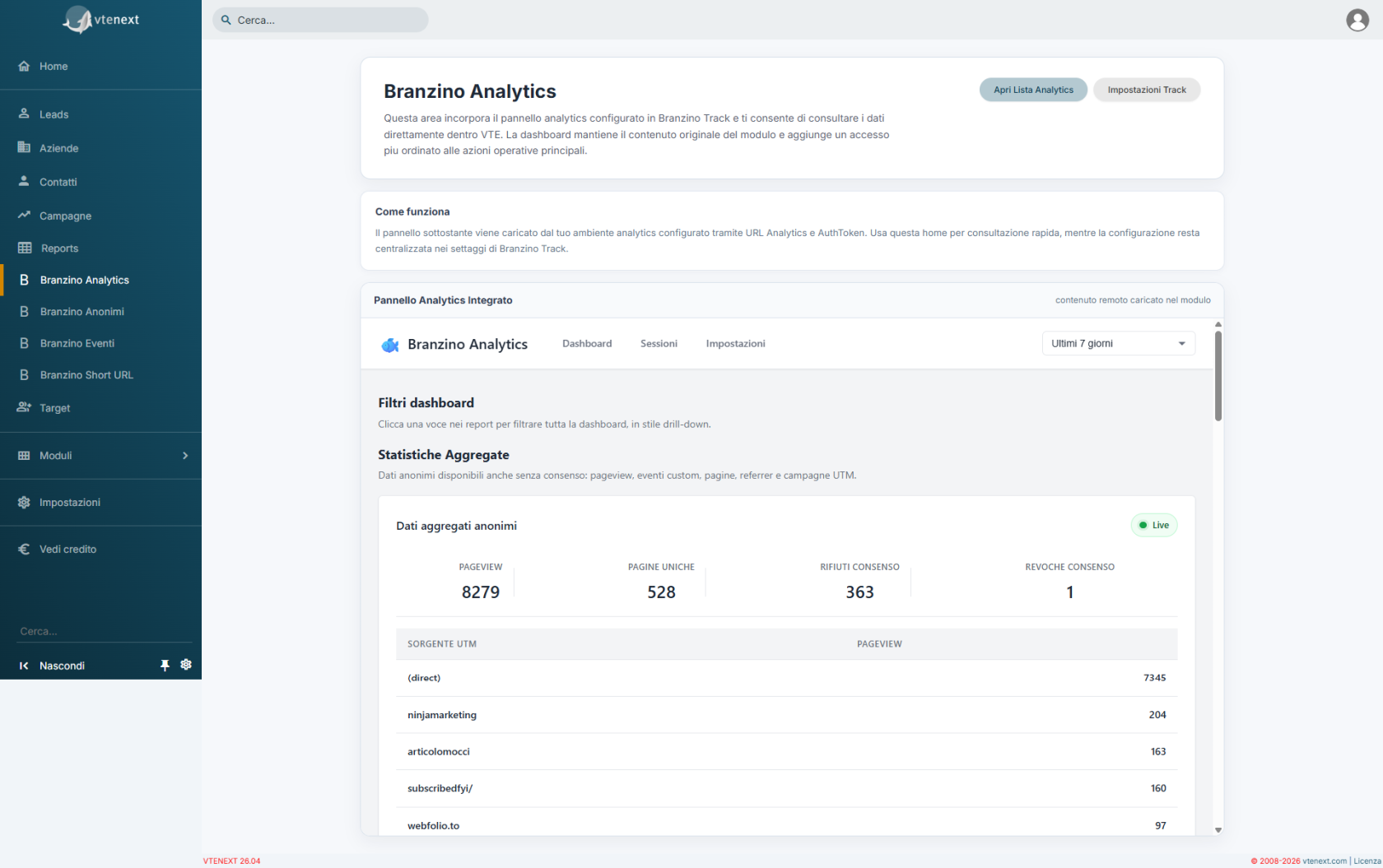Click the euro icon for Vedi credito
This screenshot has height=868, width=1383.
24,549
